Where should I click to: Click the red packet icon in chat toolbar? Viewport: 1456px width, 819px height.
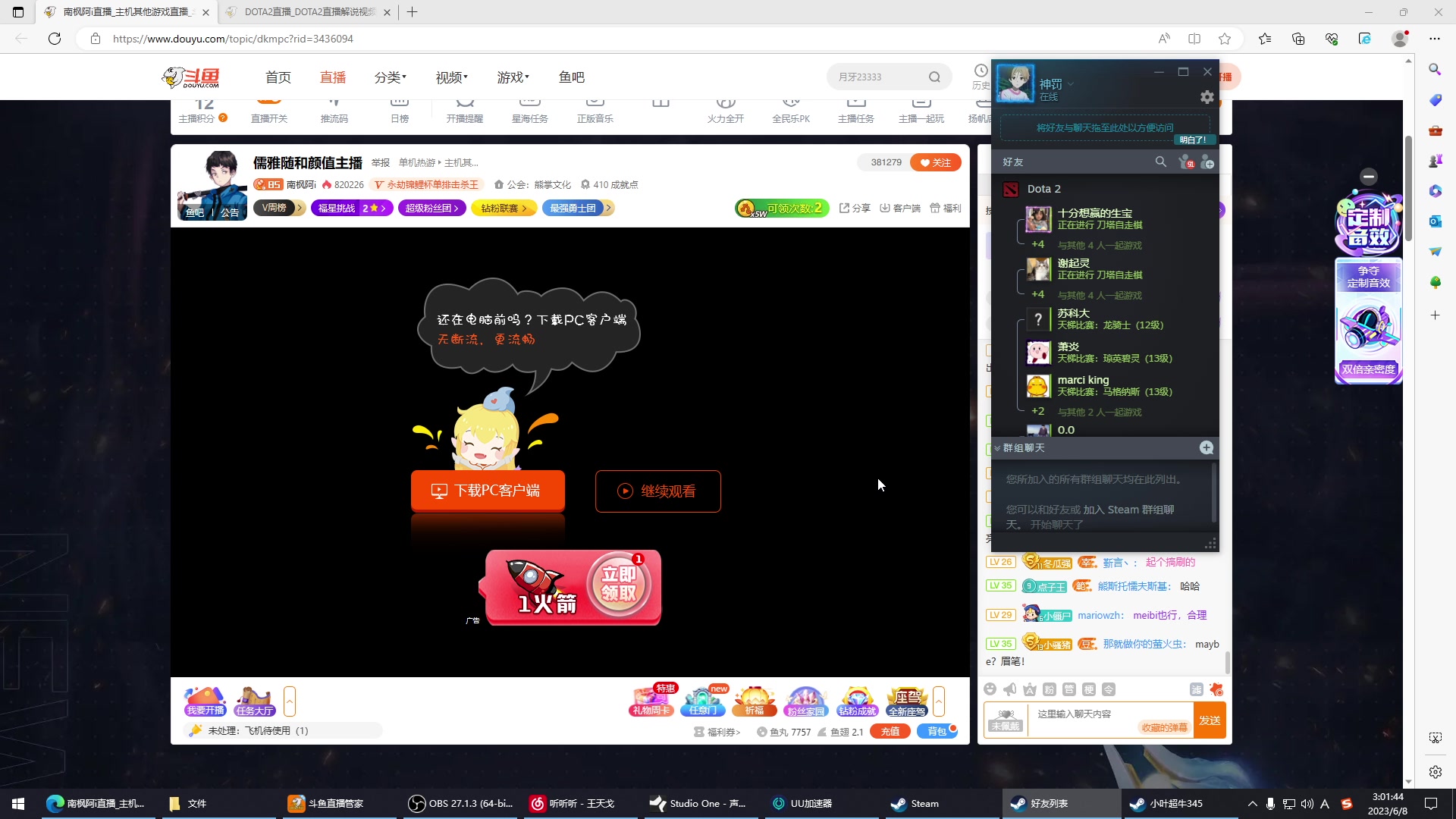click(1216, 689)
